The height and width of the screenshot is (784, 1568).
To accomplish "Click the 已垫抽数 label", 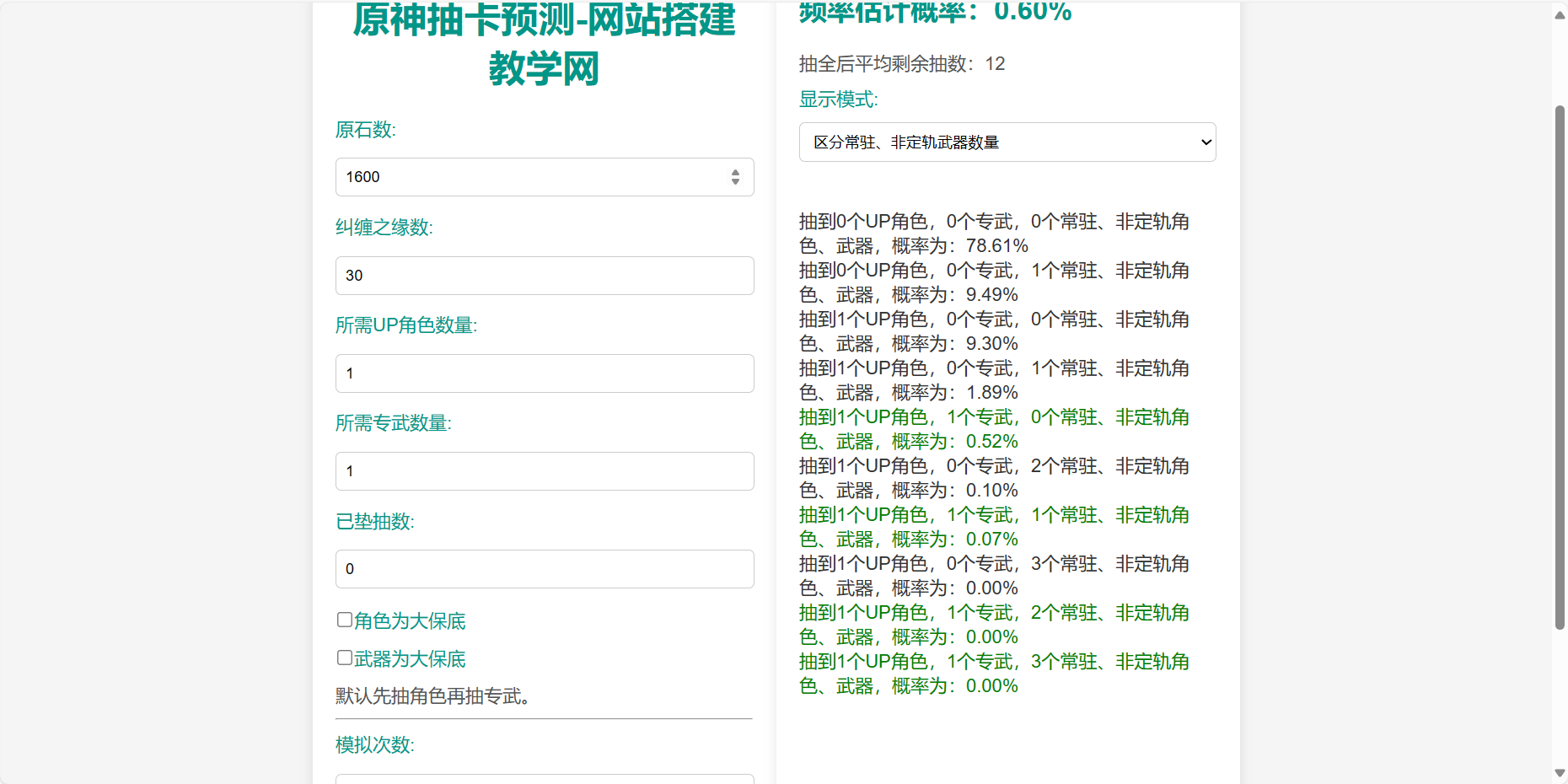I will (x=375, y=522).
